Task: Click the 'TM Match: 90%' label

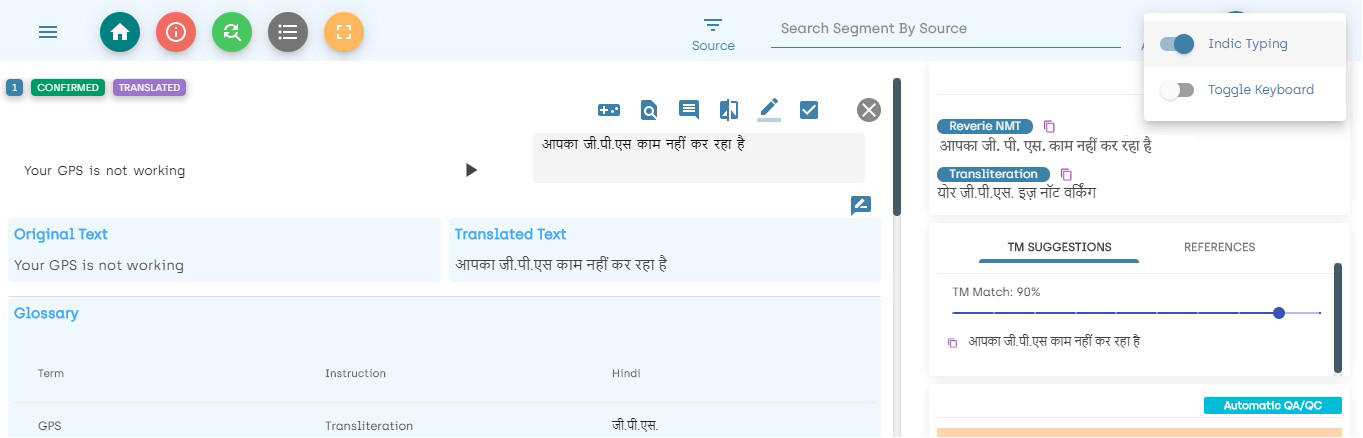Action: [996, 292]
